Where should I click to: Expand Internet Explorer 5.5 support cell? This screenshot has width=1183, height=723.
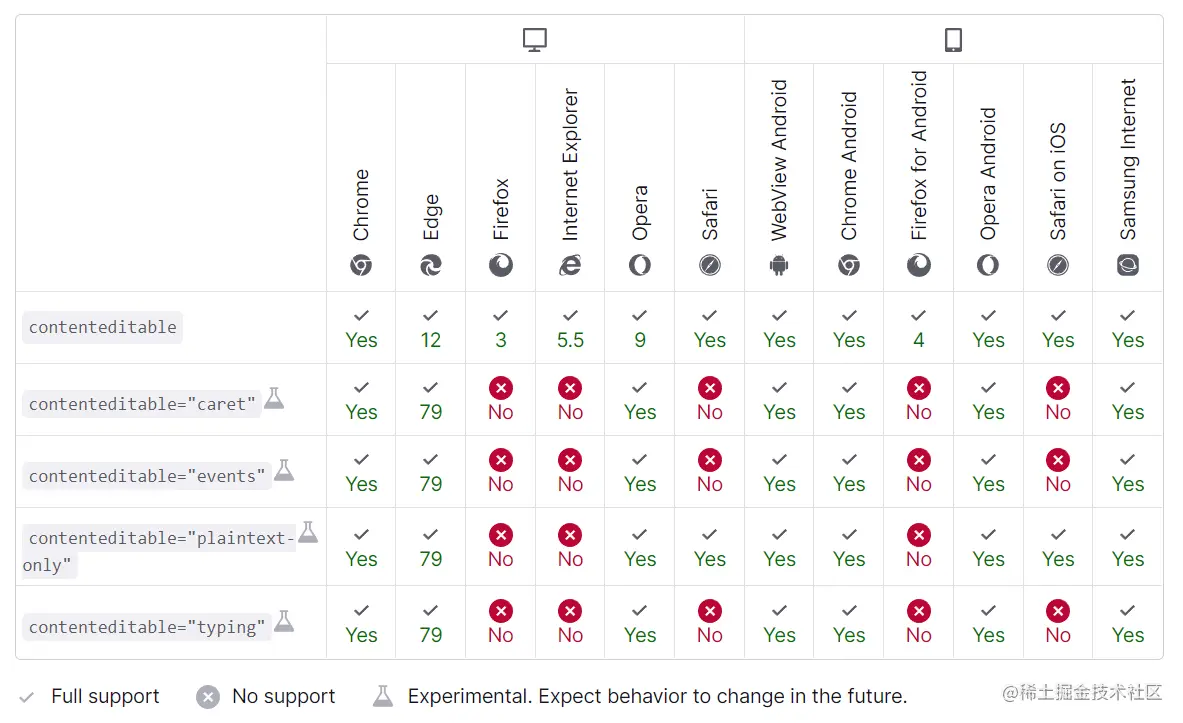pyautogui.click(x=570, y=328)
